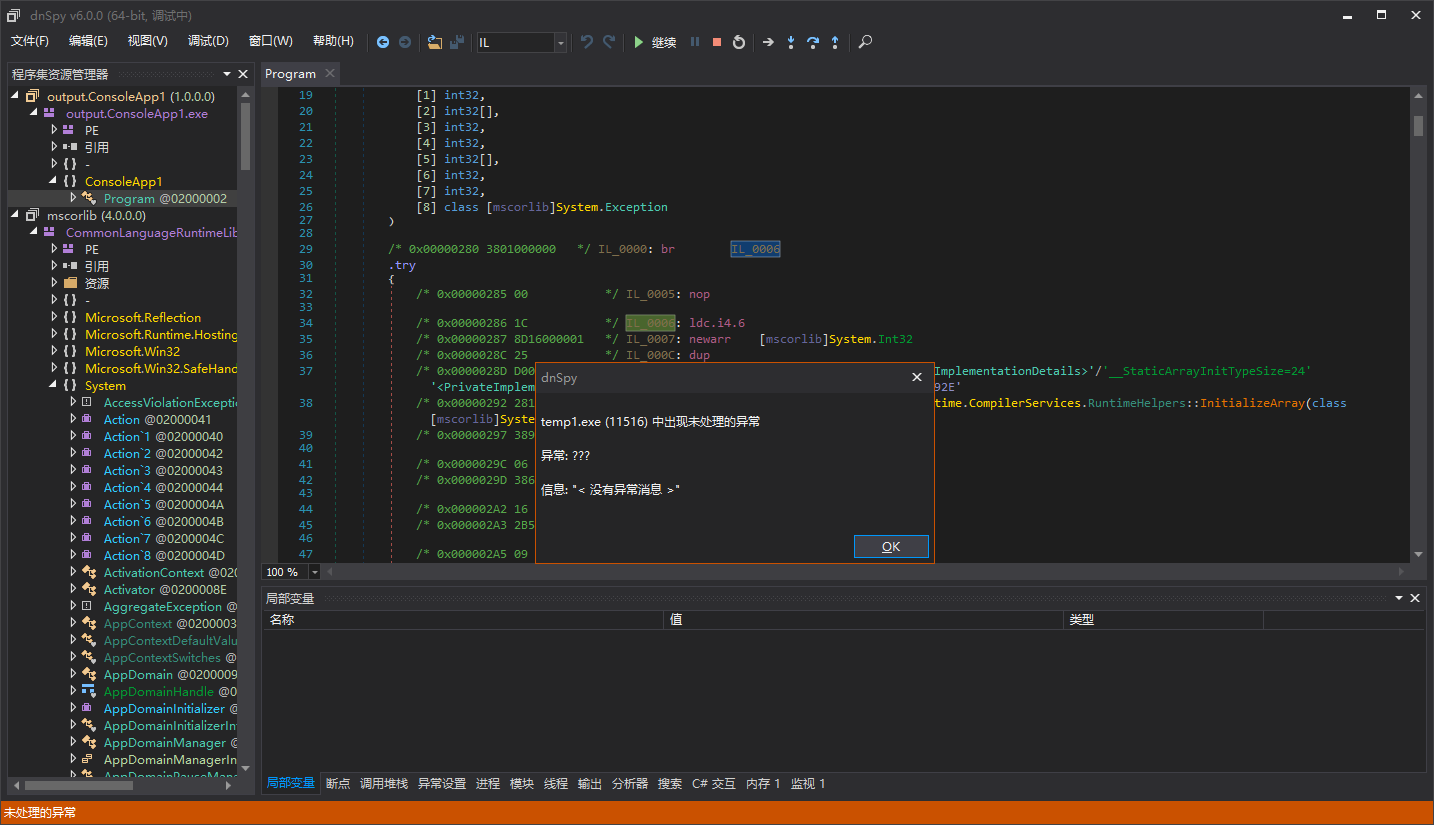Expand the AppDomain class node
Screen dimensions: 1434x825
point(73,674)
